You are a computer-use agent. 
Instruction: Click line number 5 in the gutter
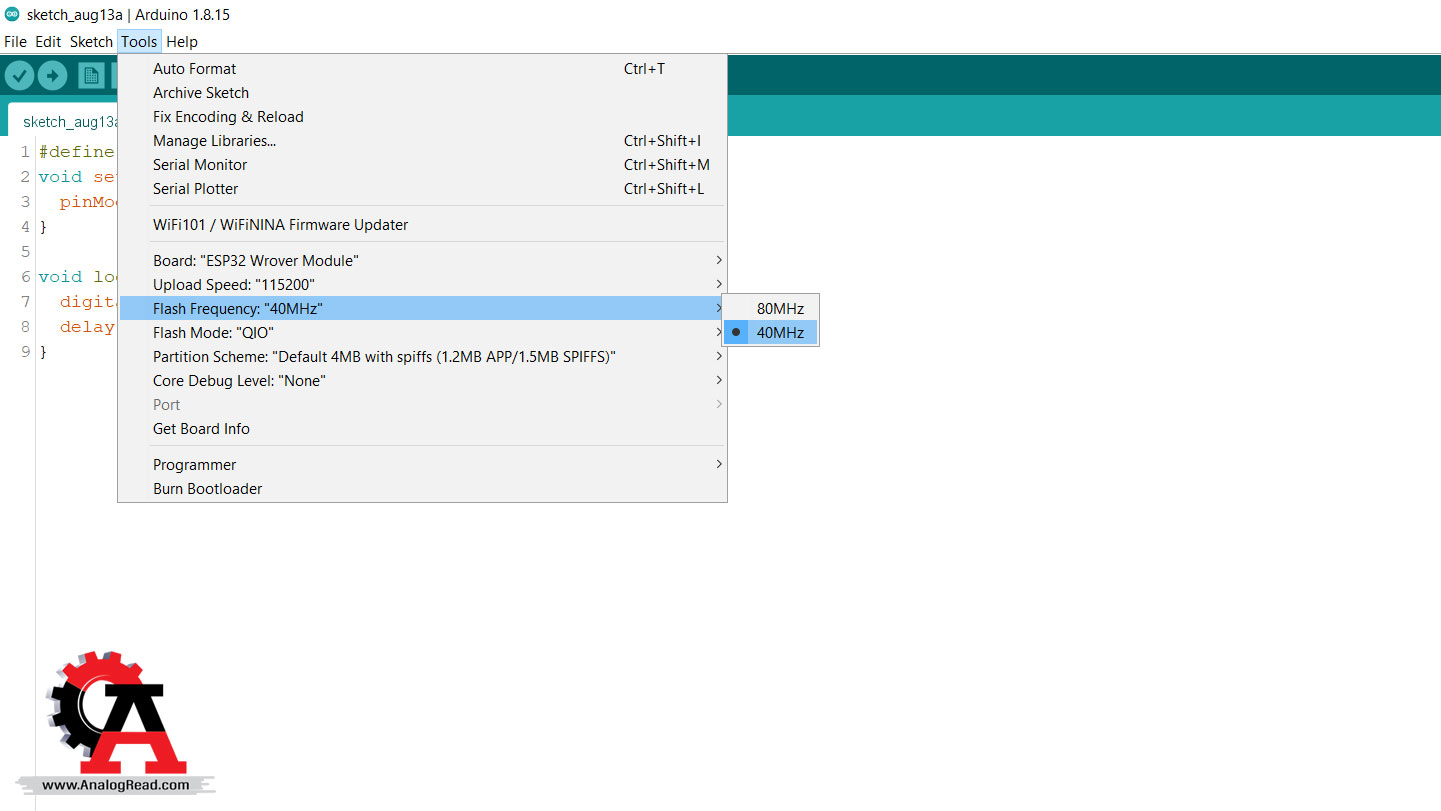(x=25, y=252)
